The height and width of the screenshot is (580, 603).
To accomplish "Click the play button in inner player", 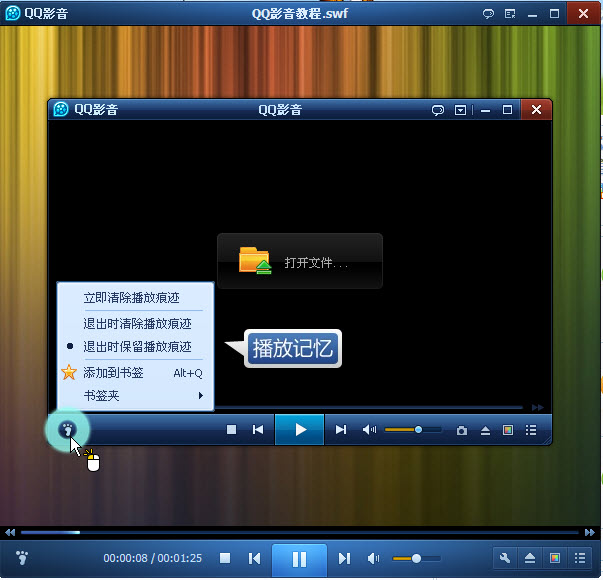I will (300, 430).
